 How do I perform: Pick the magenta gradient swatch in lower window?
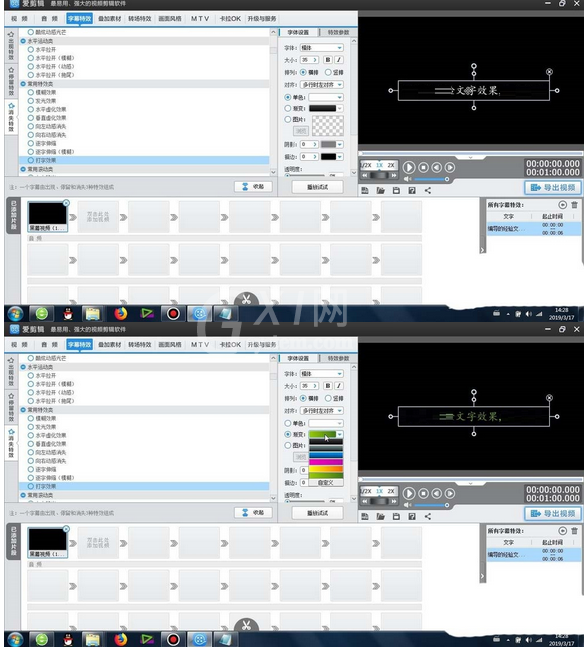[326, 462]
